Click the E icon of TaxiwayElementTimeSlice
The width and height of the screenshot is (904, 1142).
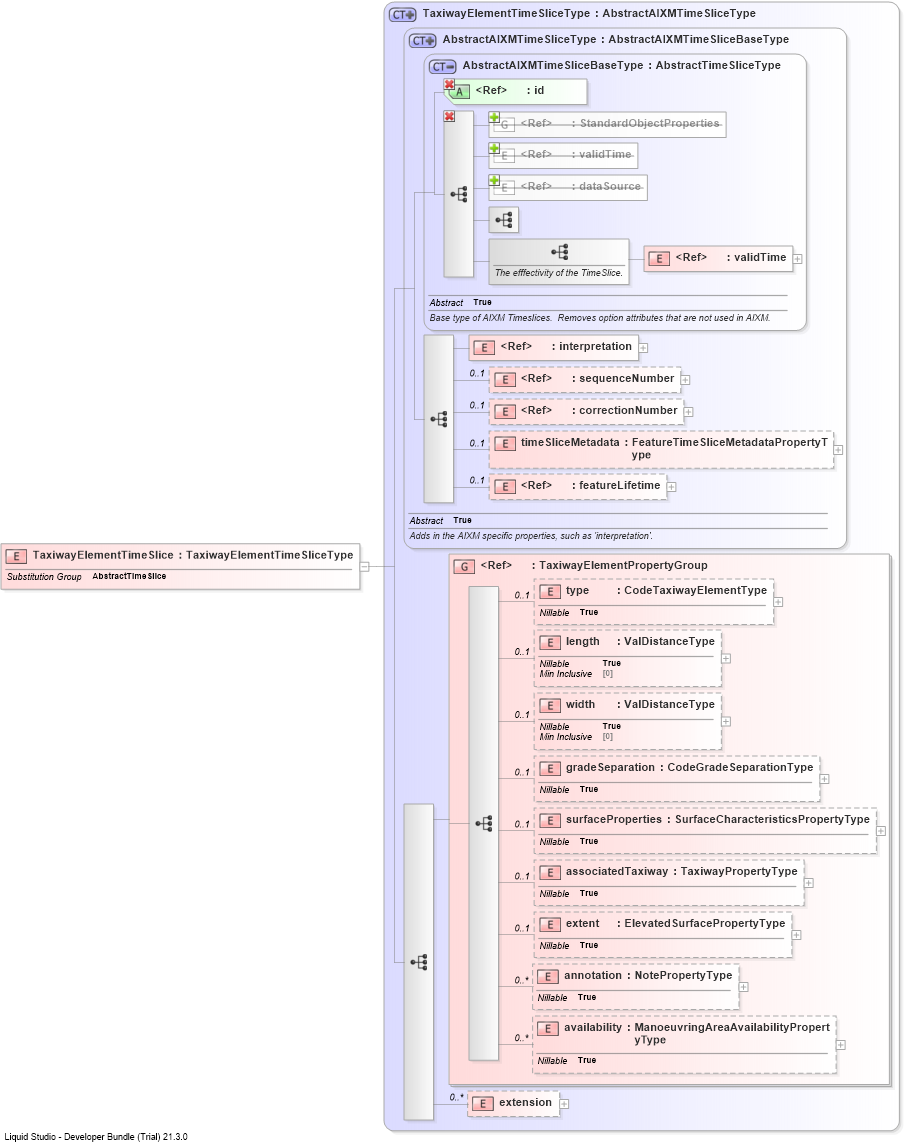click(x=16, y=556)
